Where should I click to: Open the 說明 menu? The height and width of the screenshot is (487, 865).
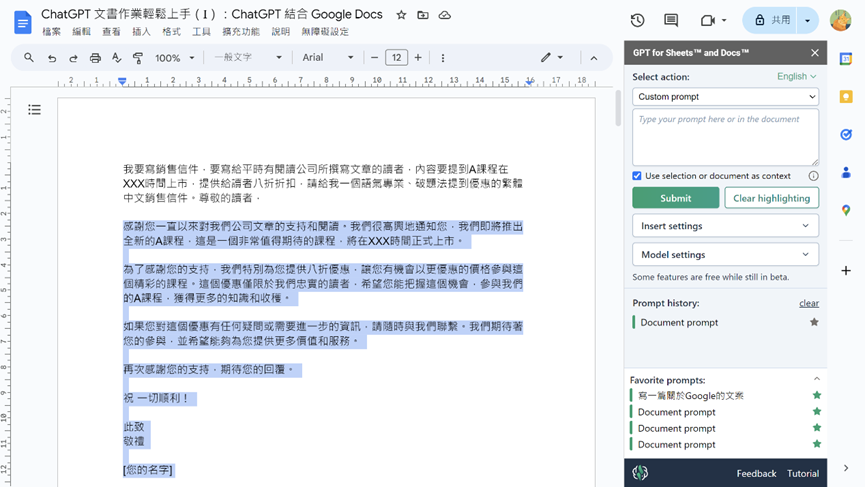tap(280, 32)
